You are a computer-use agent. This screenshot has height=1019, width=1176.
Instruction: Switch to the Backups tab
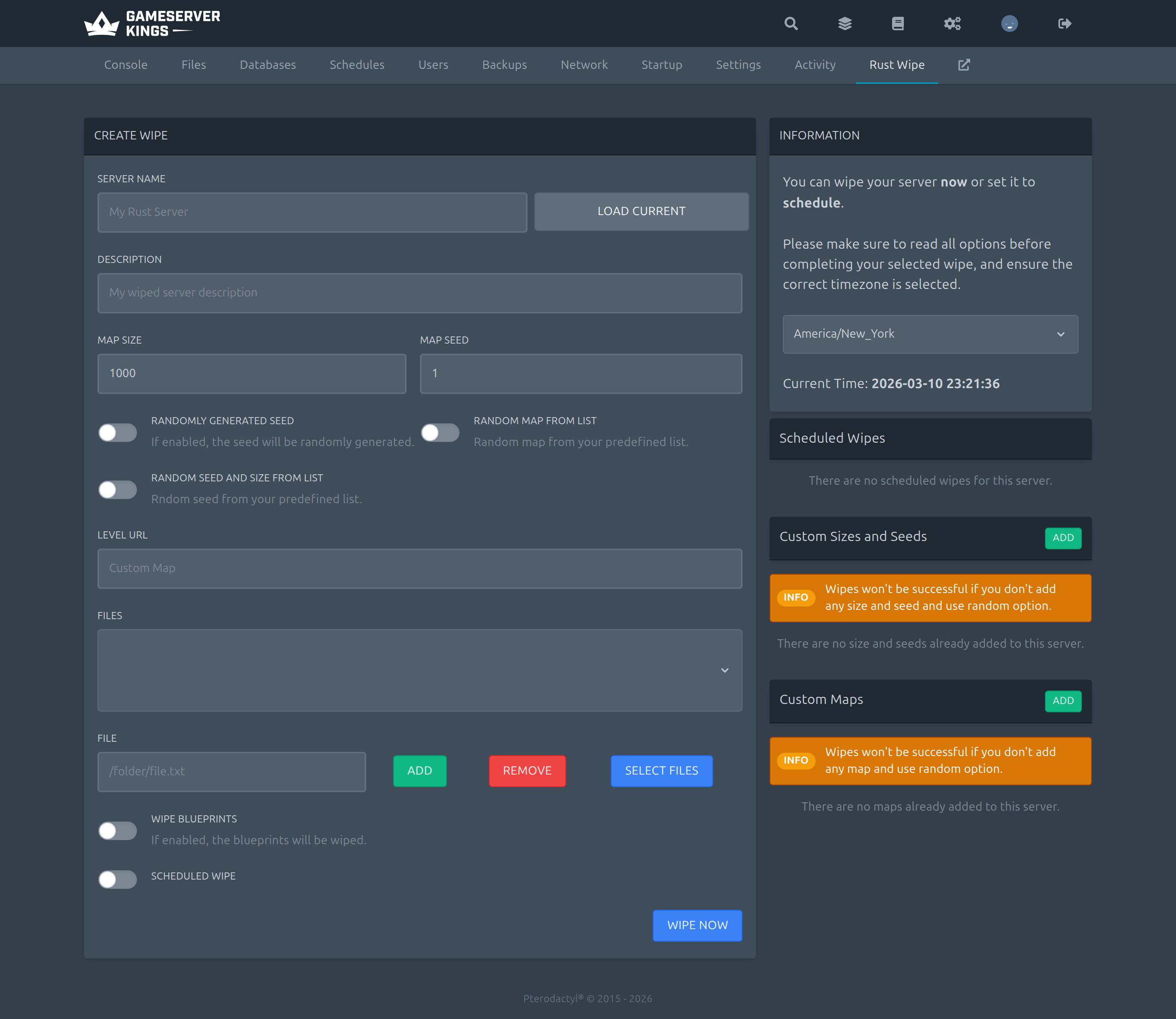coord(504,65)
